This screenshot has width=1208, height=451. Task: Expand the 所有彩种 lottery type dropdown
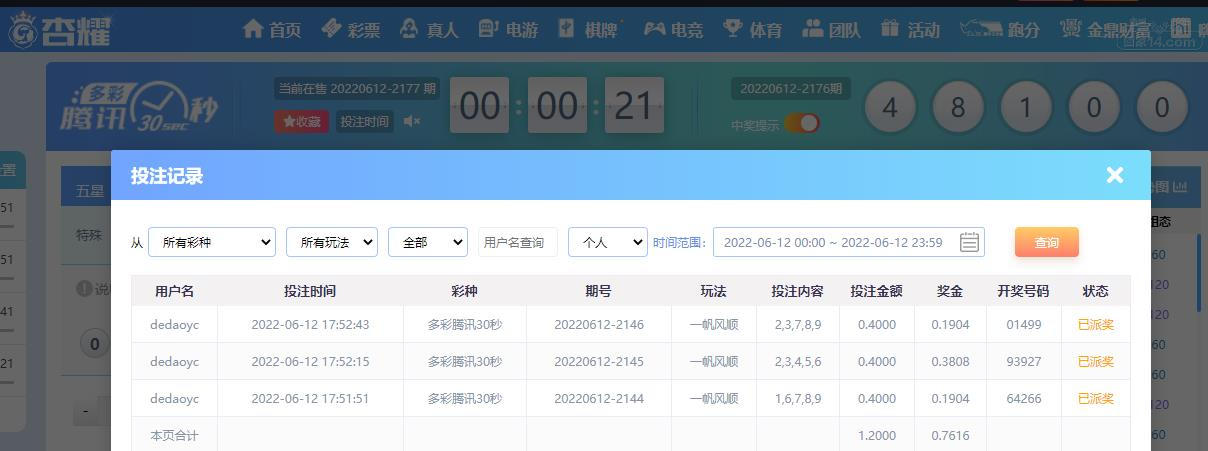click(x=212, y=242)
